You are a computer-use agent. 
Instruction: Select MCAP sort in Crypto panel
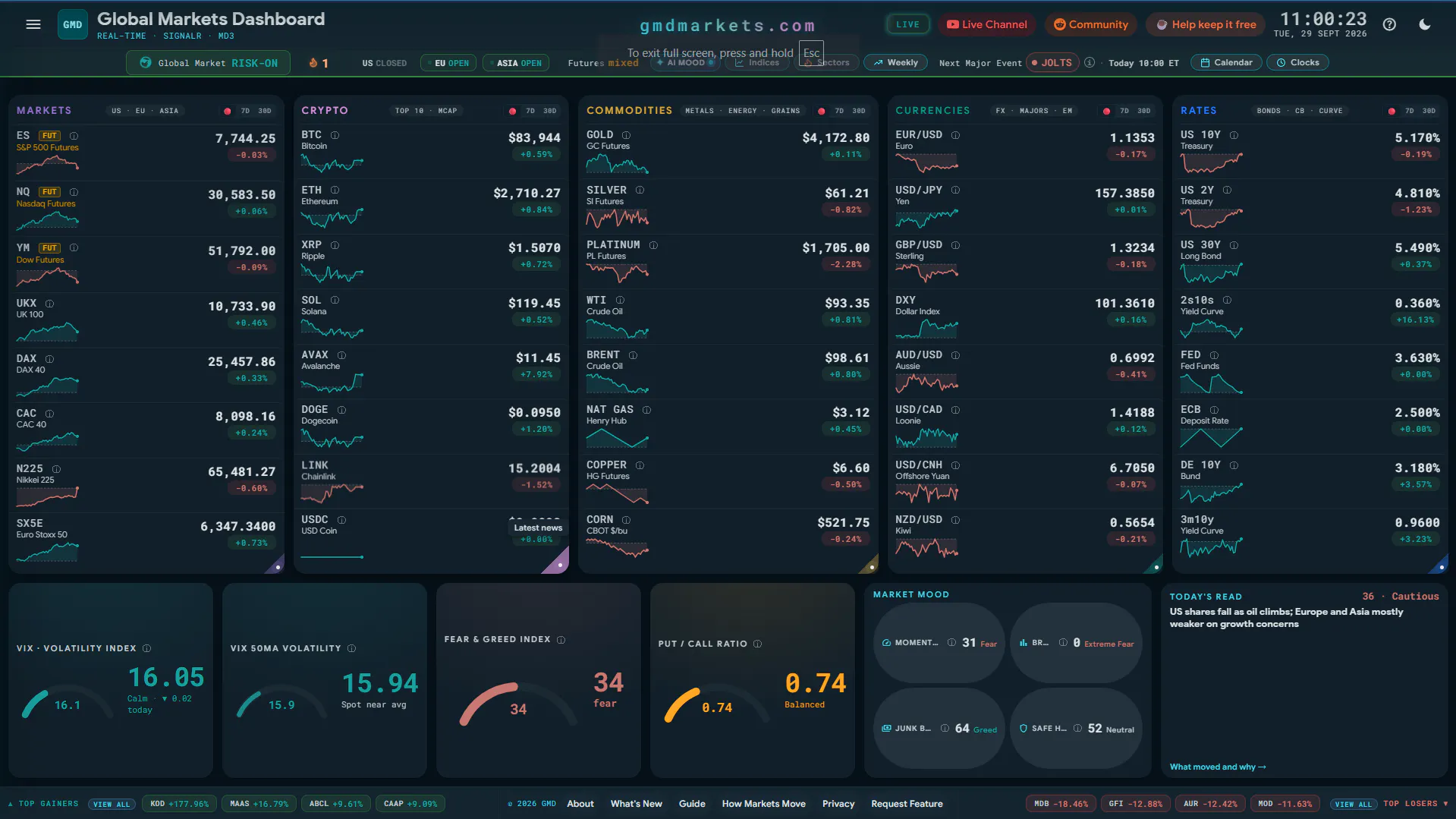pyautogui.click(x=447, y=111)
